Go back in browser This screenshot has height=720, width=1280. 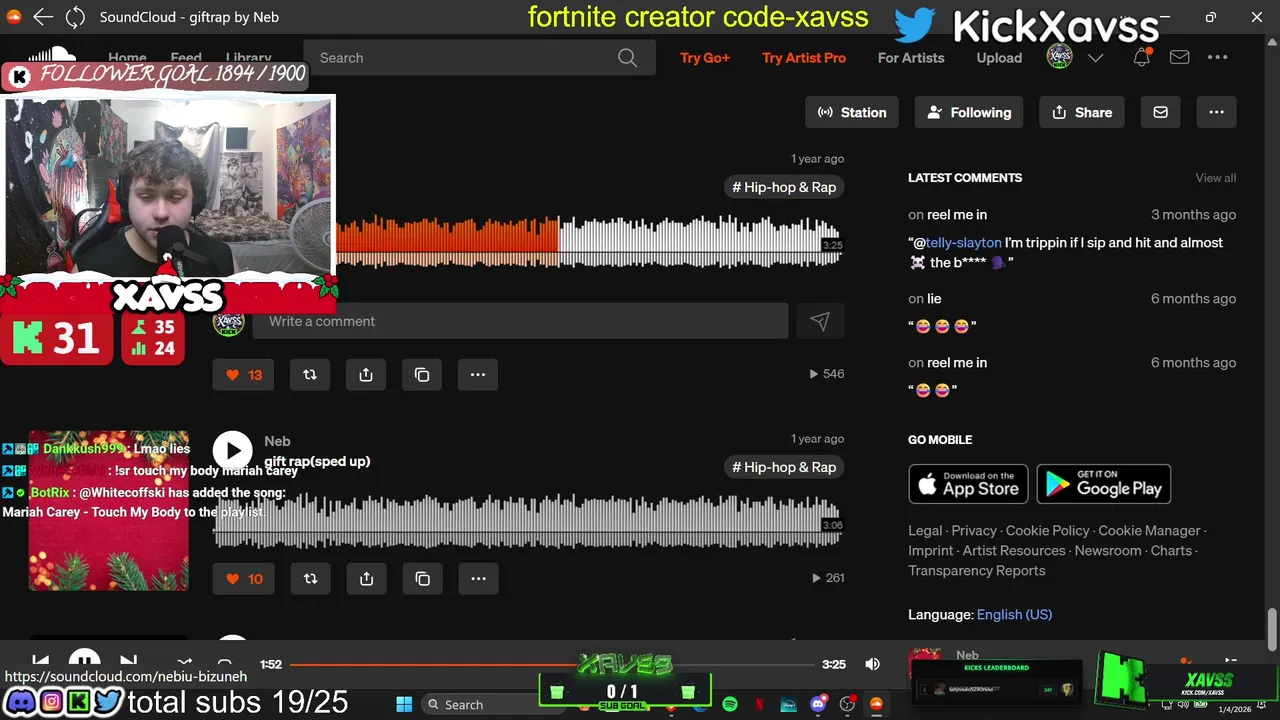[x=42, y=17]
